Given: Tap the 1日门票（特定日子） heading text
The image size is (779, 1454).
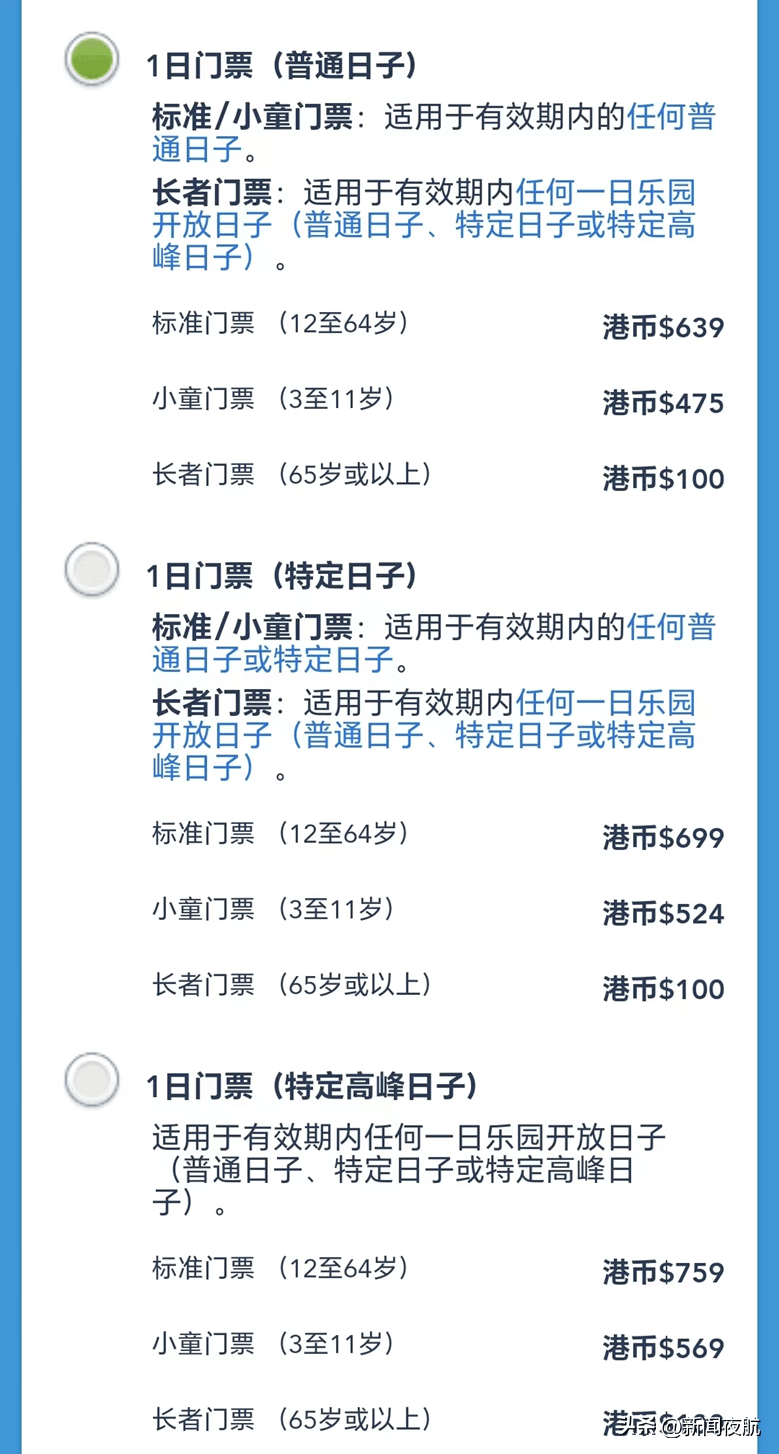Looking at the screenshot, I should coord(281,576).
